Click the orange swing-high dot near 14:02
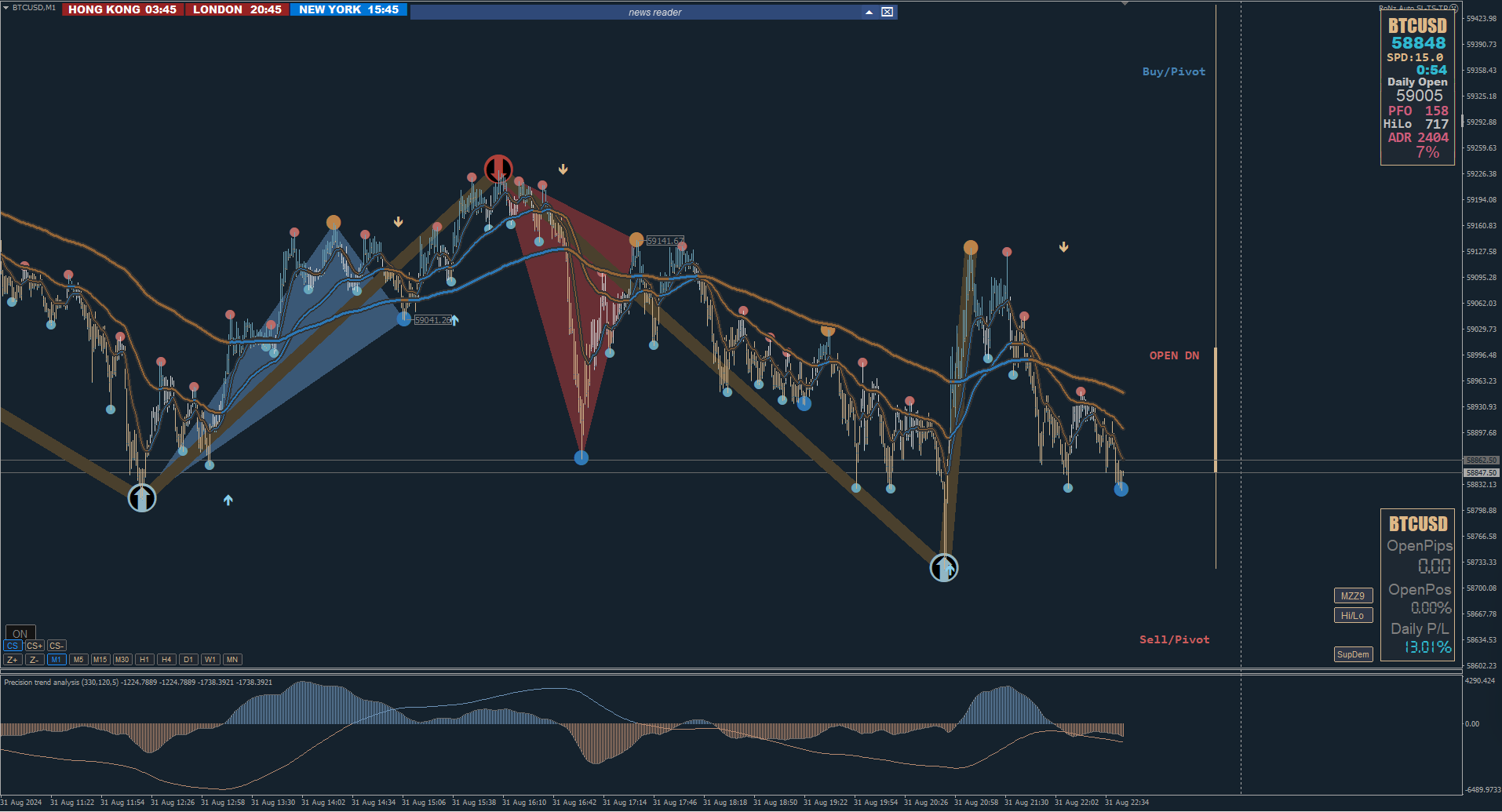The height and width of the screenshot is (812, 1502). pos(334,223)
